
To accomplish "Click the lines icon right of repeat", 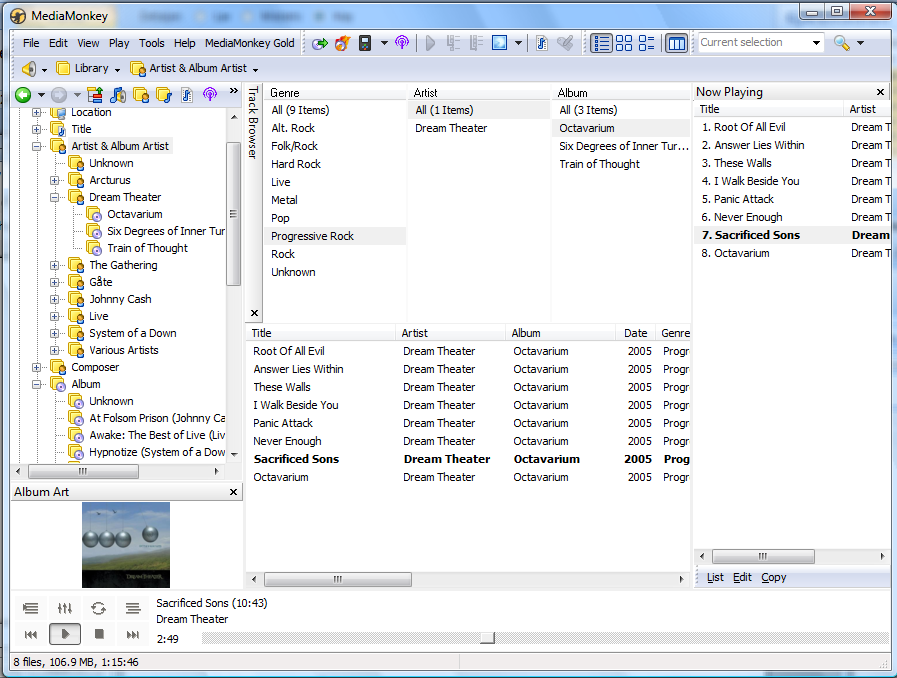I will 133,608.
